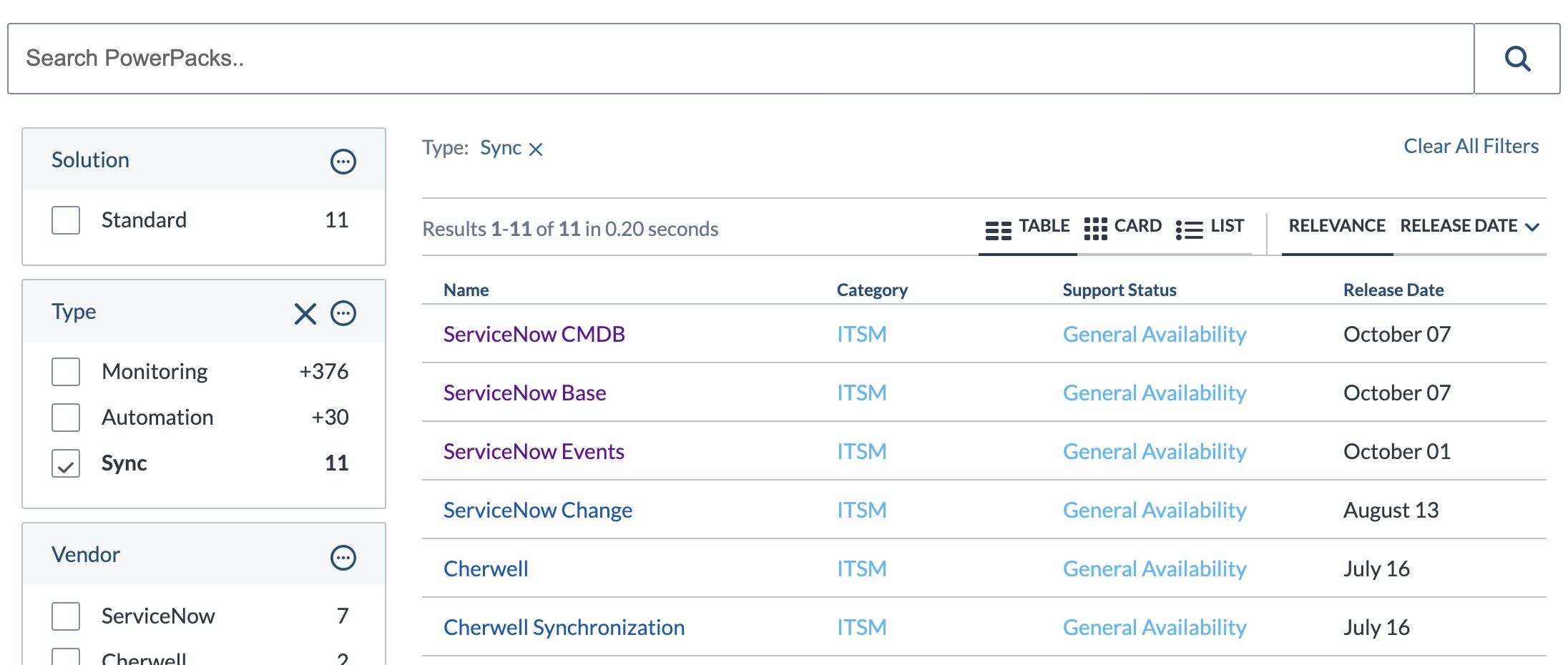Enable the Monitoring type checkbox

(x=66, y=372)
